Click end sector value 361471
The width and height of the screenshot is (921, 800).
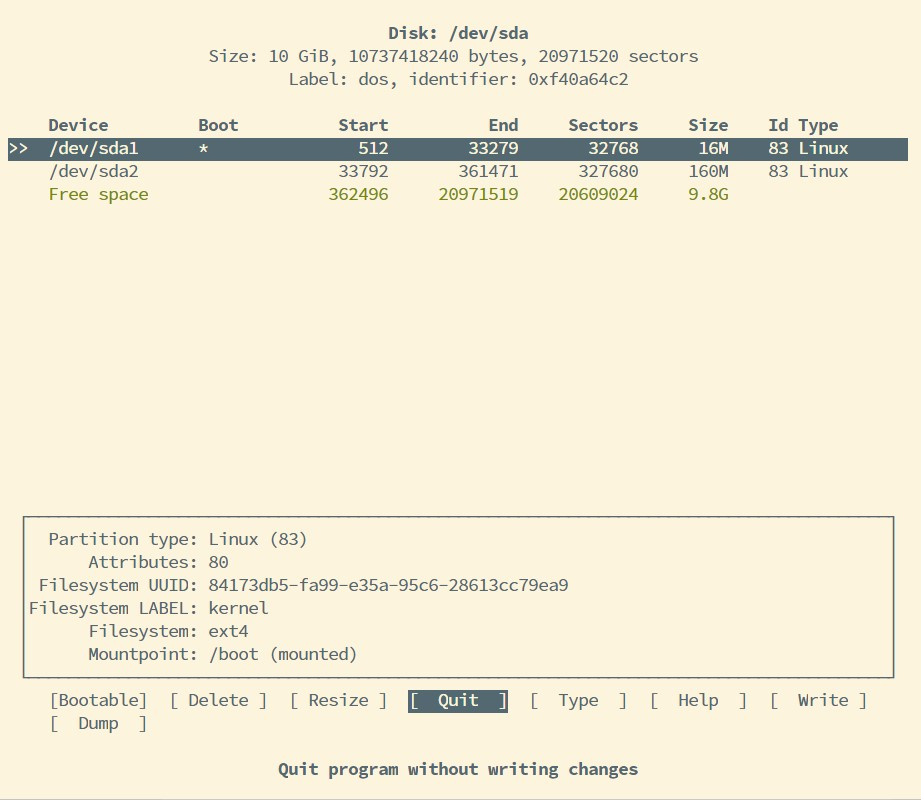tap(489, 172)
